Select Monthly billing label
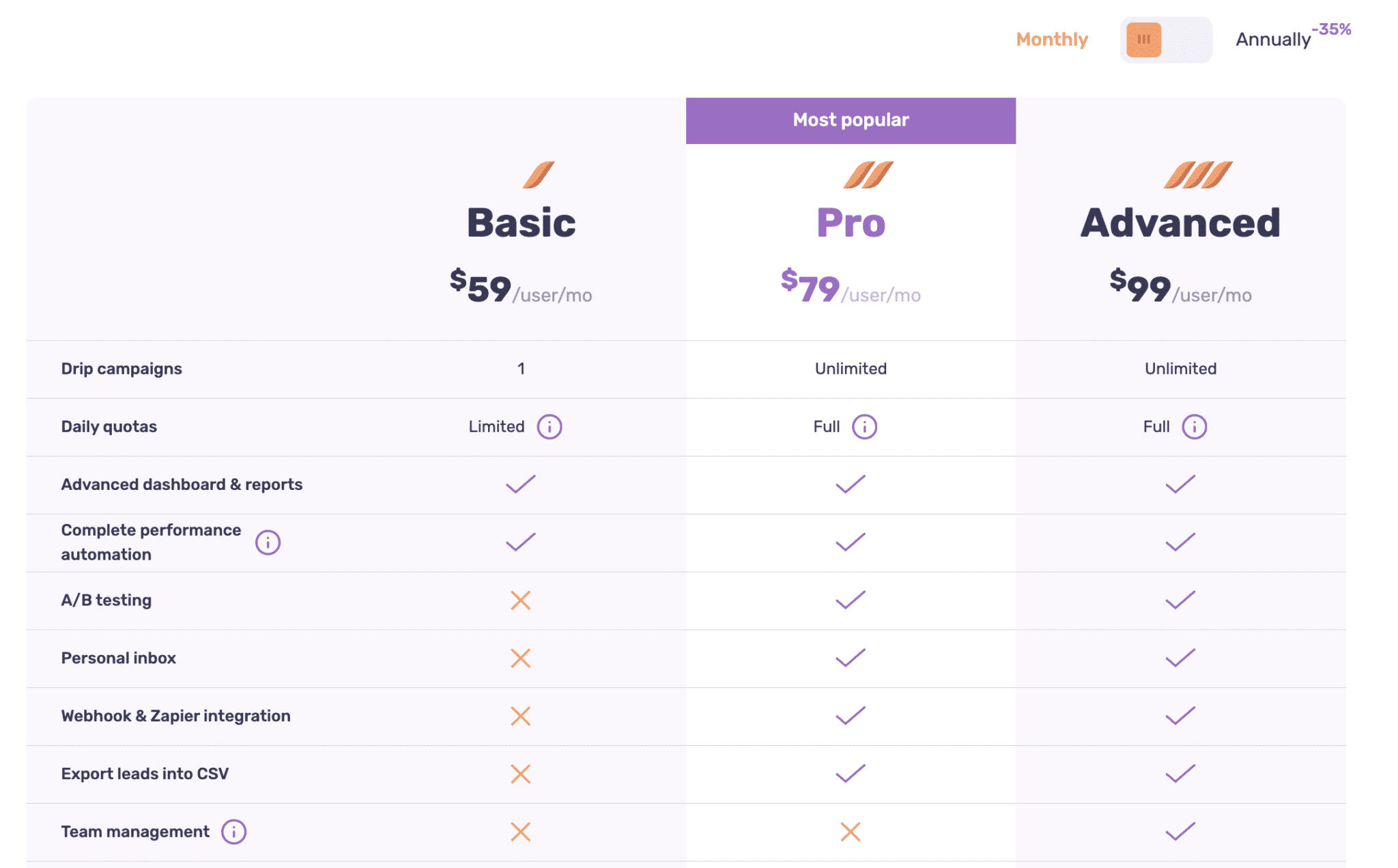 [x=1051, y=40]
